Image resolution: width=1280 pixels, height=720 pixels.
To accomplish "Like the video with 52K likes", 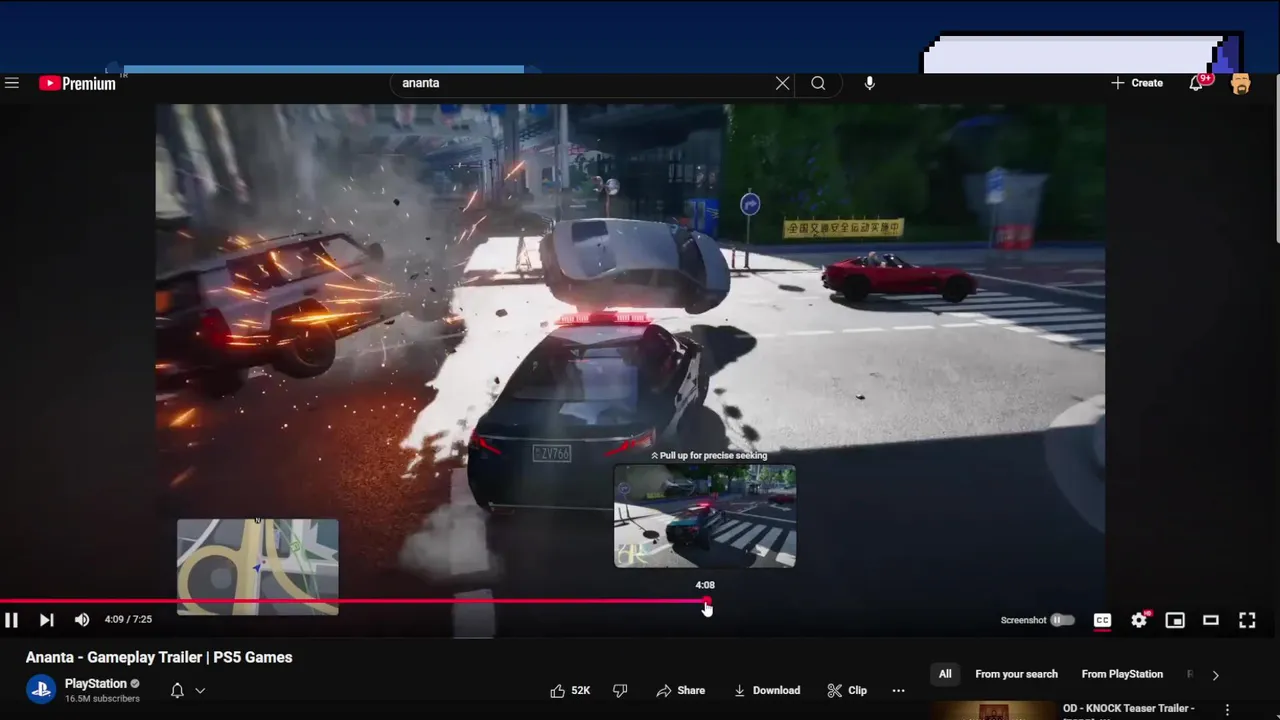I will 570,690.
